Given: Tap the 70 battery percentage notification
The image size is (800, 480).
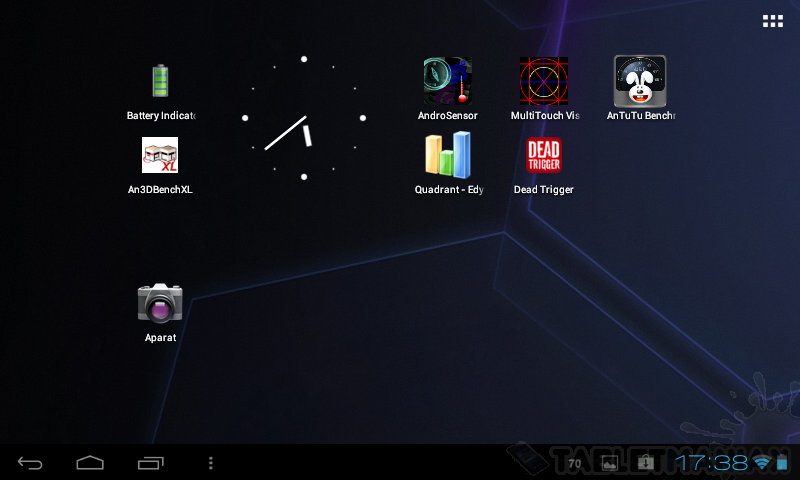Looking at the screenshot, I should pos(575,464).
